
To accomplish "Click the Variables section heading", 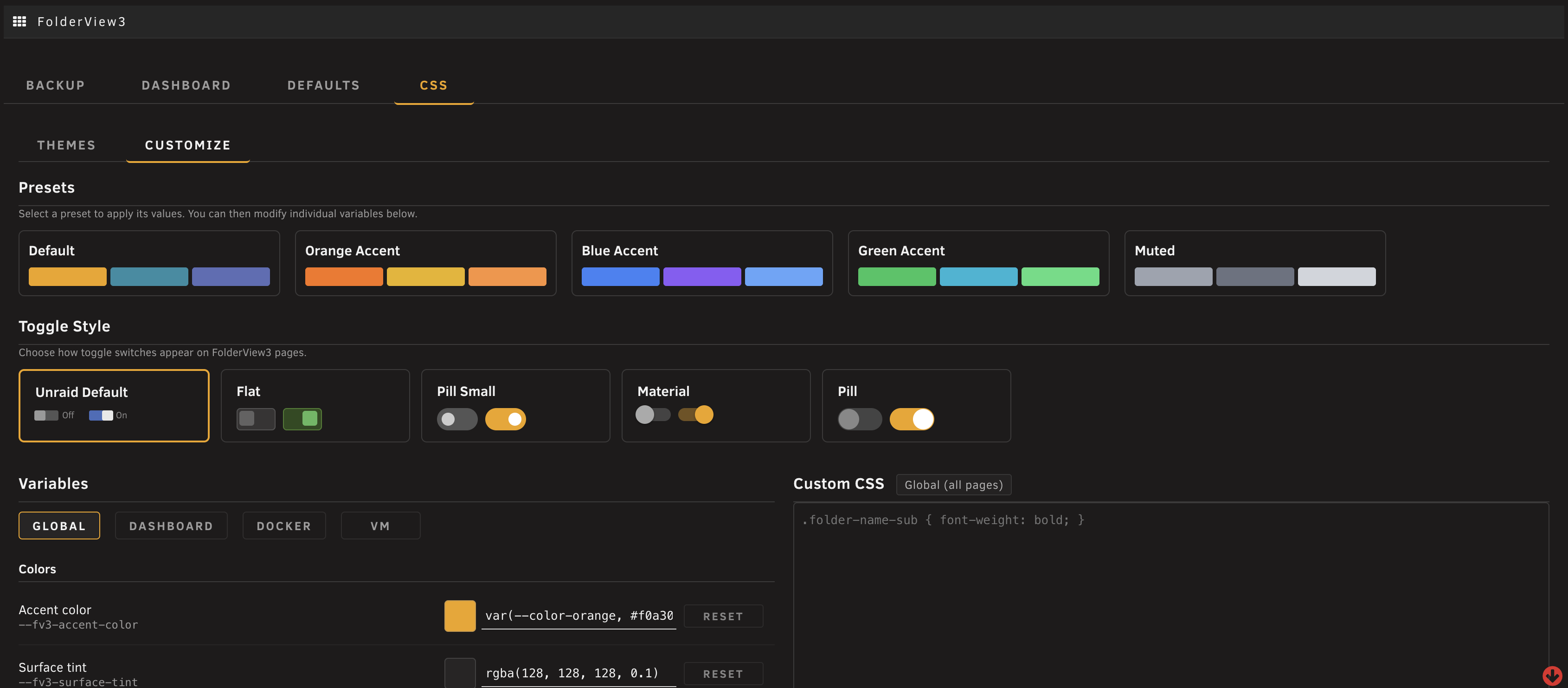I will click(53, 484).
